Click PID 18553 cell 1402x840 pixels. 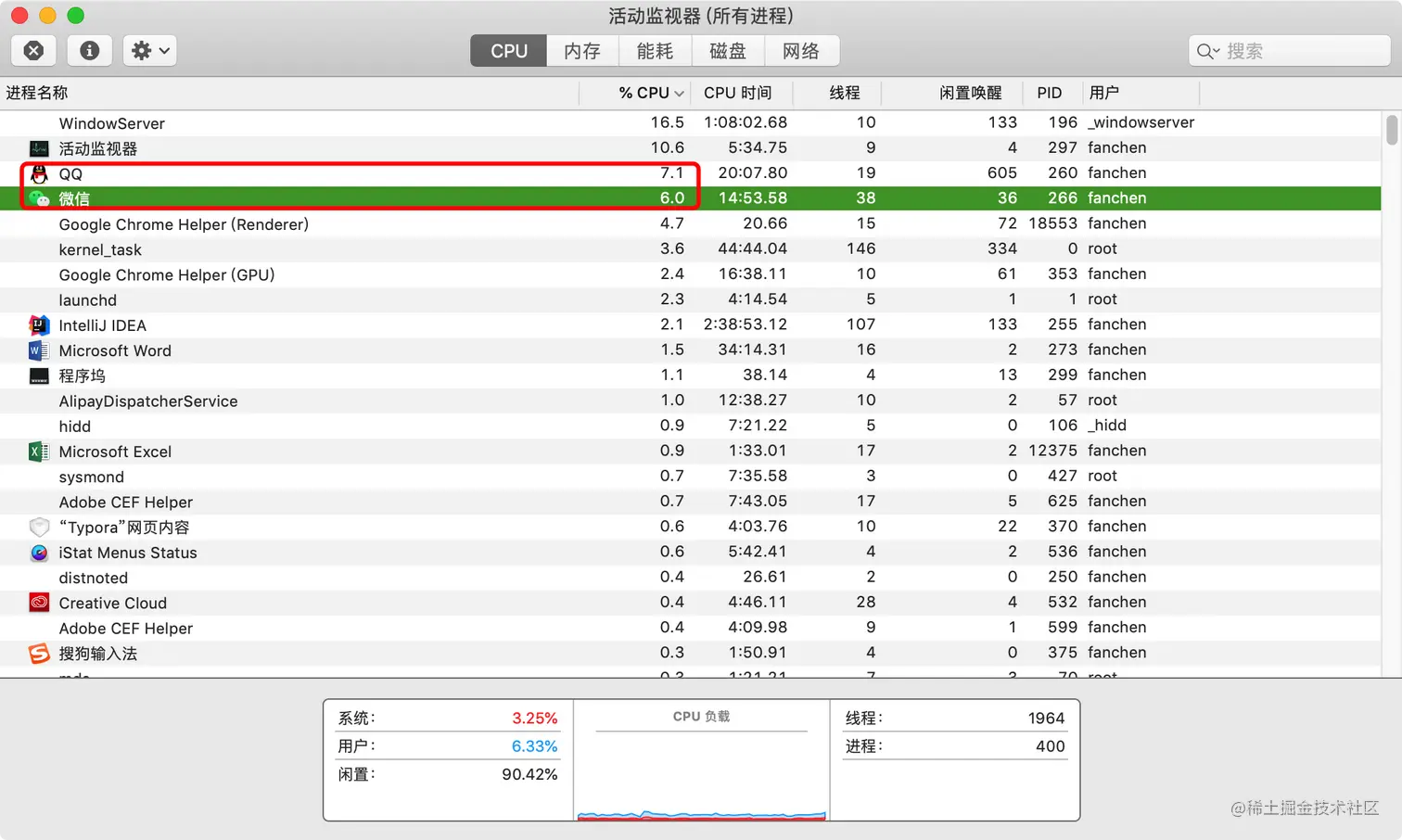1052,223
